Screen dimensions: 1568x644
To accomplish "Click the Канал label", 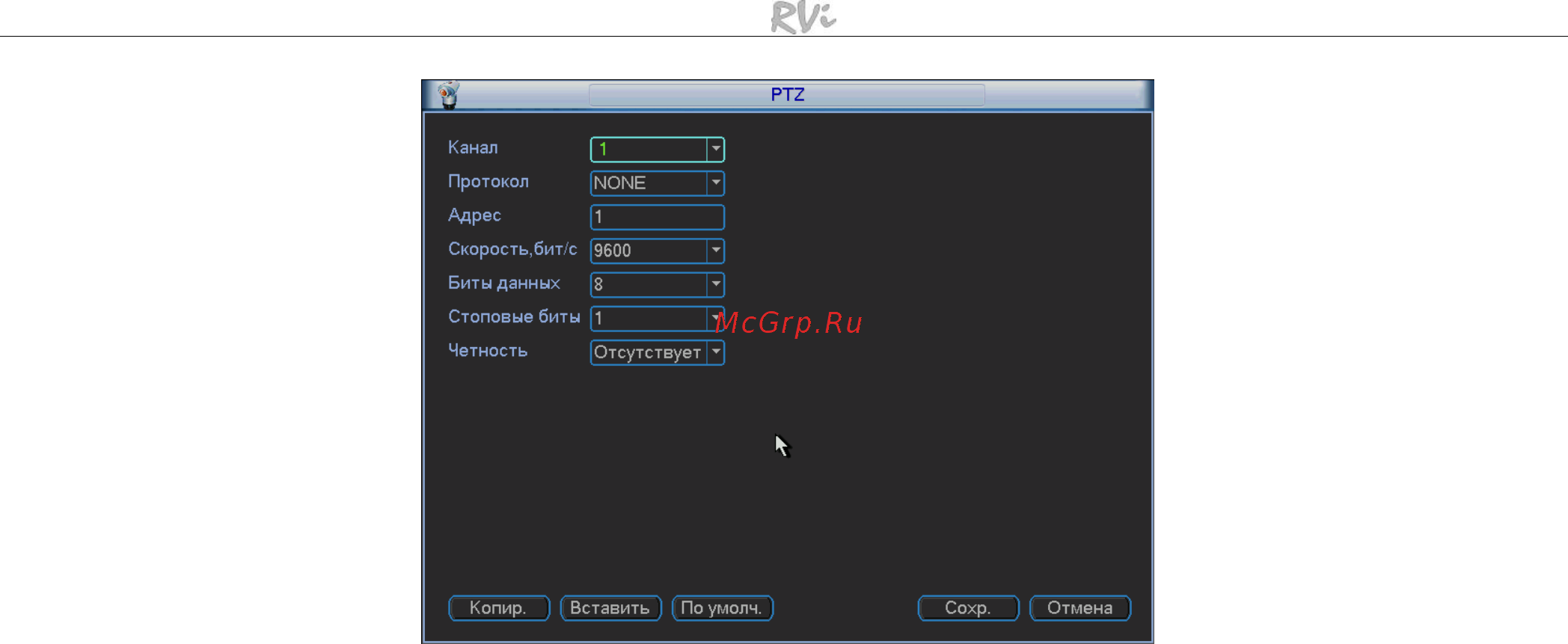I will tap(473, 147).
